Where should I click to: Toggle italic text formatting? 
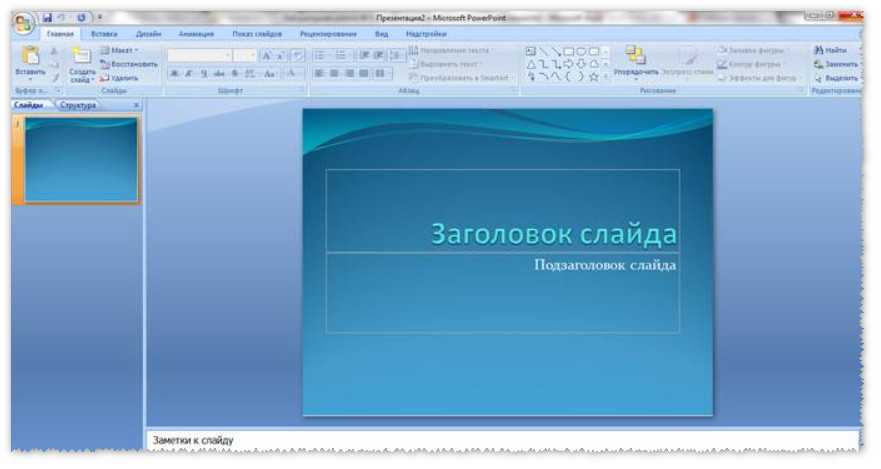189,73
